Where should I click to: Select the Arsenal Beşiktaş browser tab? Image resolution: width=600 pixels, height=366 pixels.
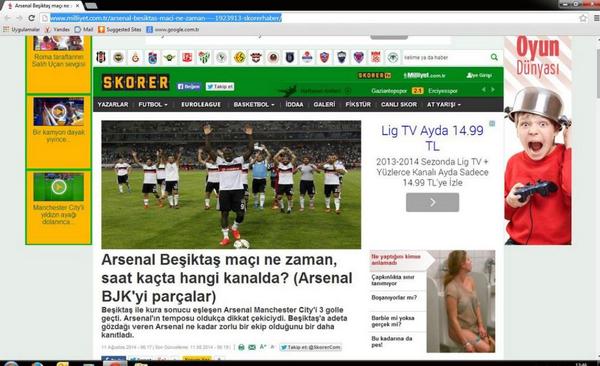pos(42,6)
